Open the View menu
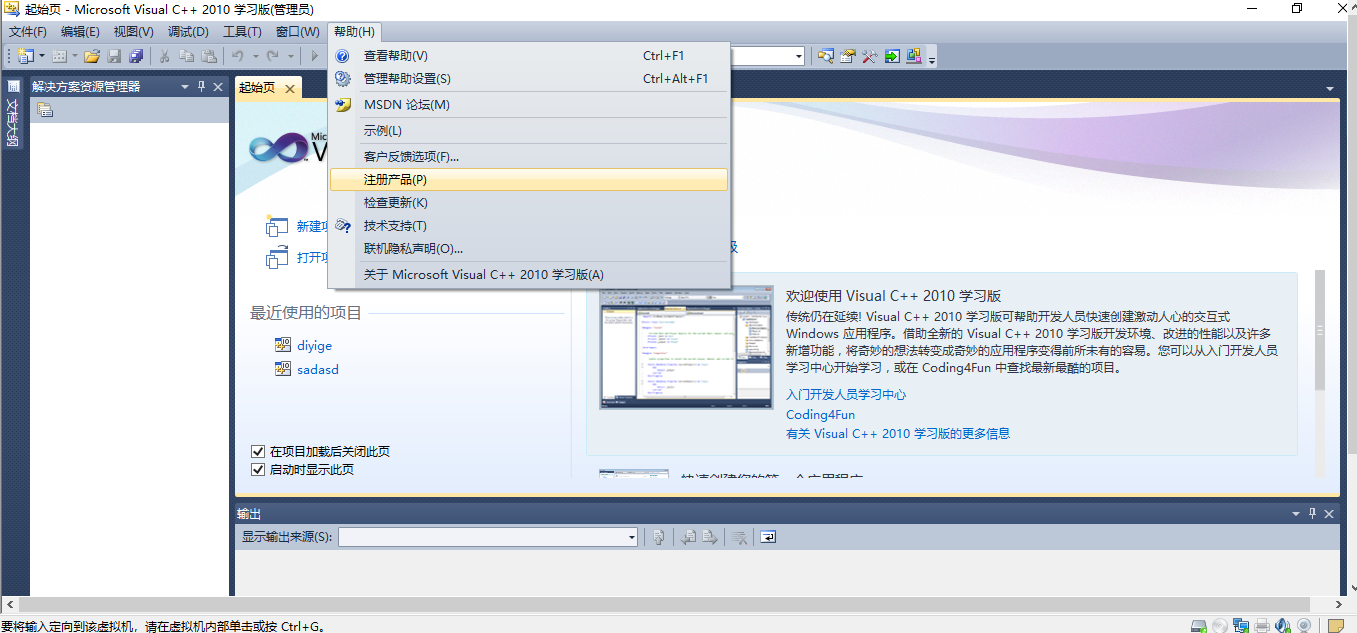This screenshot has width=1357, height=633. [x=134, y=32]
